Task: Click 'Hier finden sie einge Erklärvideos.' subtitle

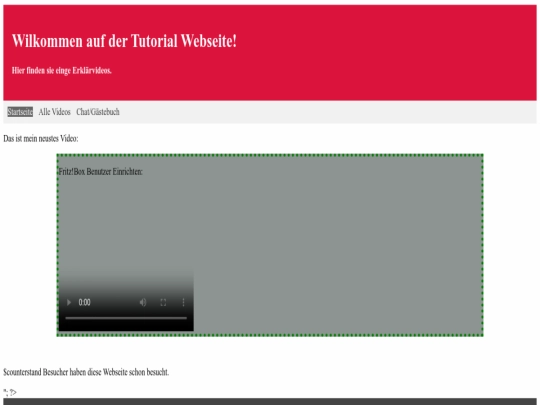Action: (x=62, y=70)
